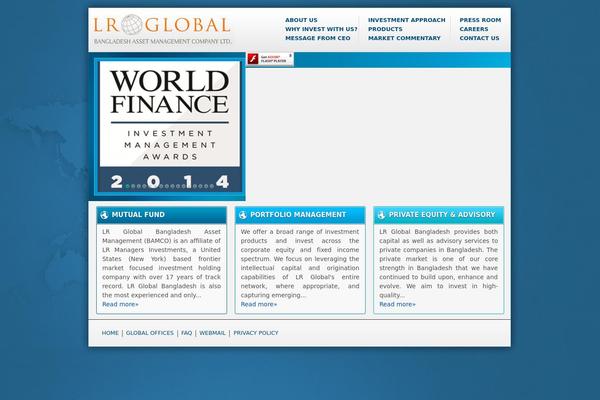Open Global Offices footer link
Image resolution: width=600 pixels, height=400 pixels.
tap(150, 333)
